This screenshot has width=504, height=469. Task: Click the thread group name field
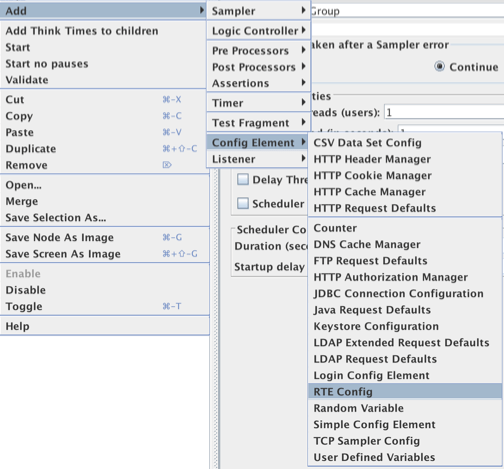point(407,11)
